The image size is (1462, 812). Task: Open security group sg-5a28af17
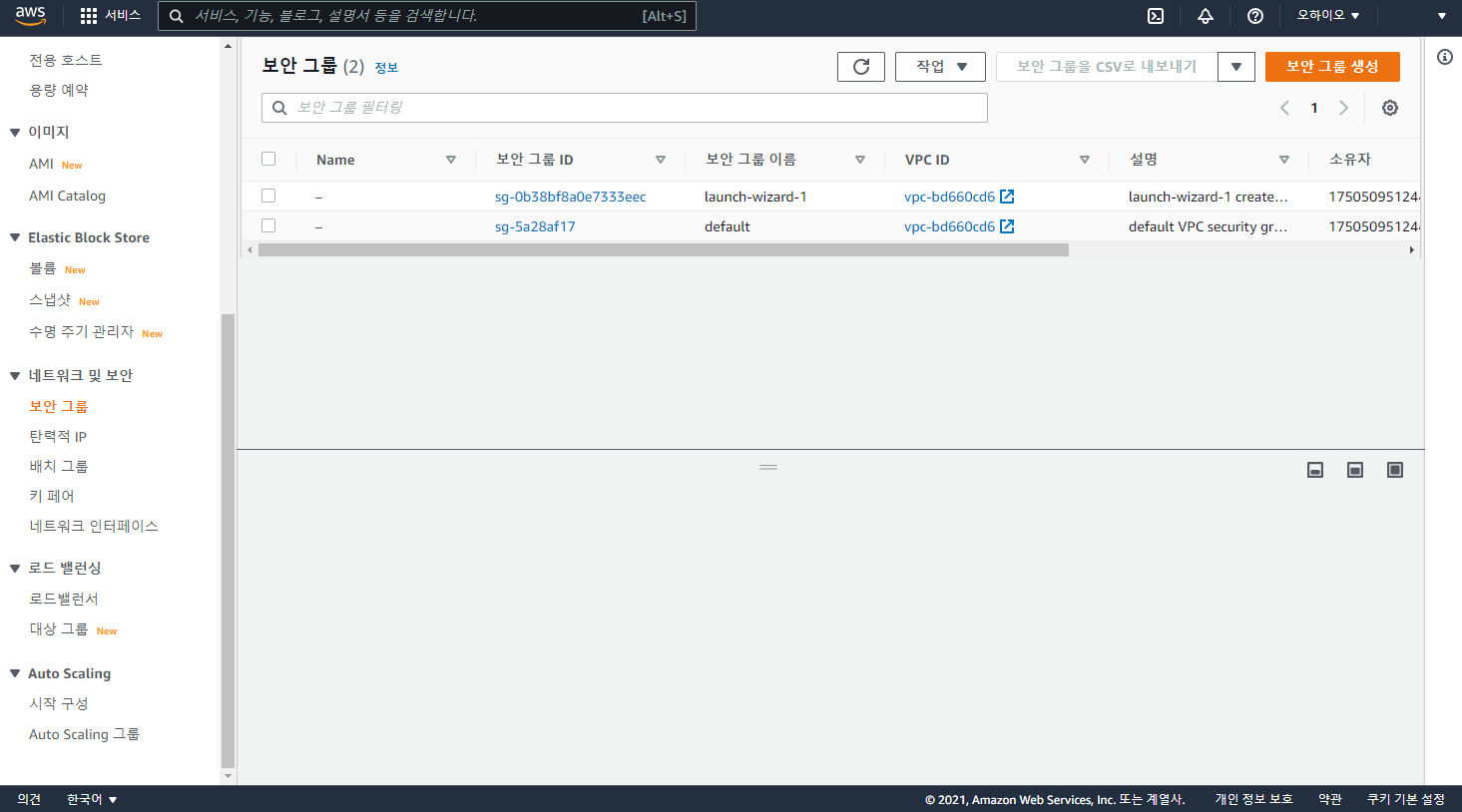pos(535,226)
